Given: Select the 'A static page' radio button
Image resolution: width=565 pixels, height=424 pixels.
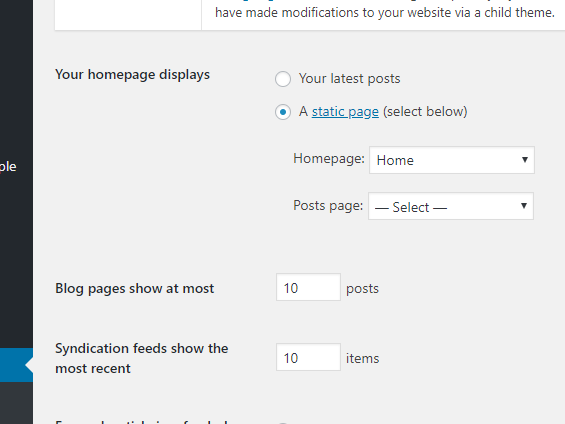Looking at the screenshot, I should coord(283,112).
